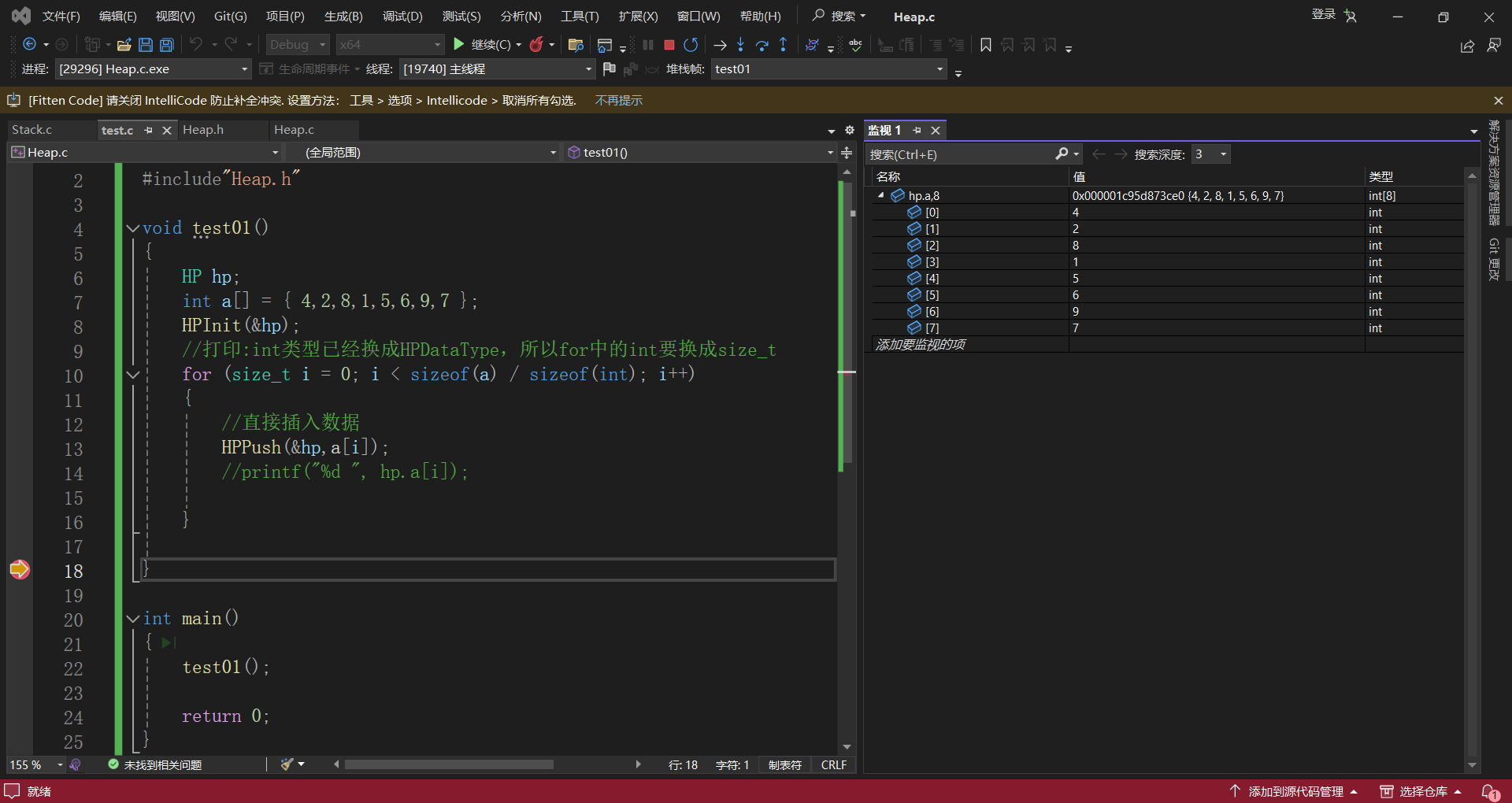The width and height of the screenshot is (1512, 803).
Task: Collapse the for loop code block
Action: click(x=133, y=375)
